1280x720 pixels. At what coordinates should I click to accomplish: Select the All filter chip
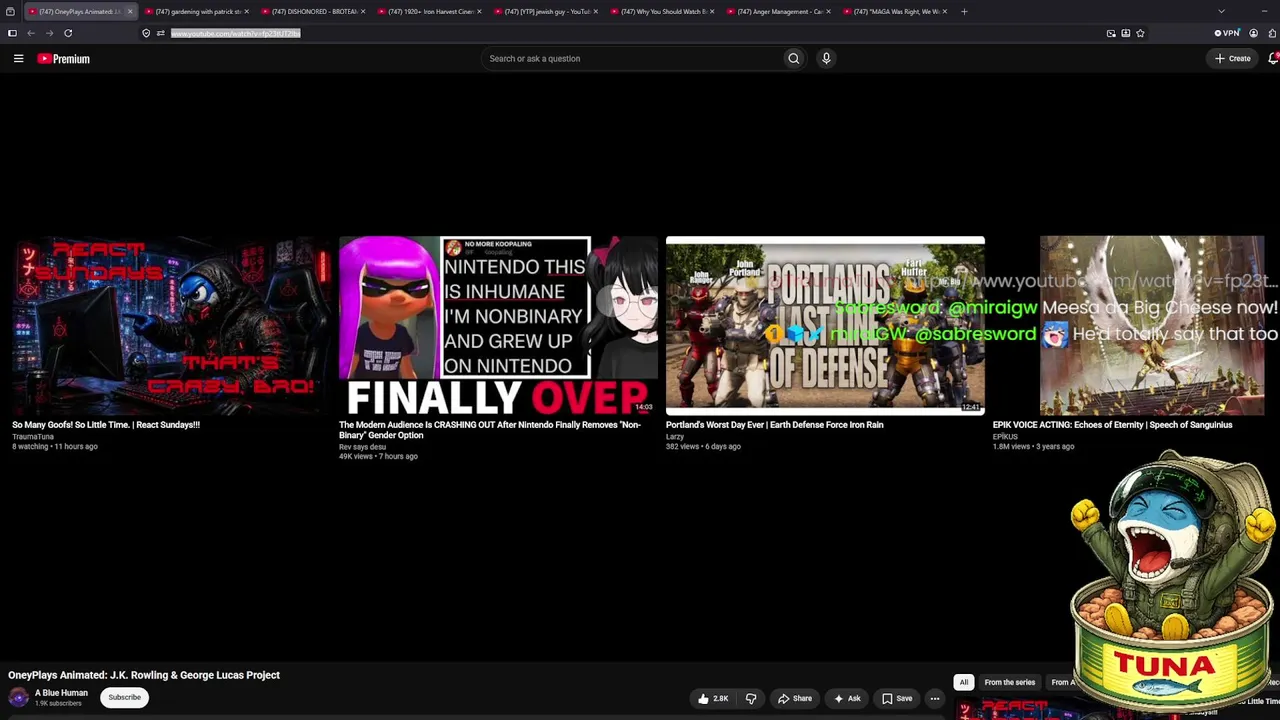964,682
